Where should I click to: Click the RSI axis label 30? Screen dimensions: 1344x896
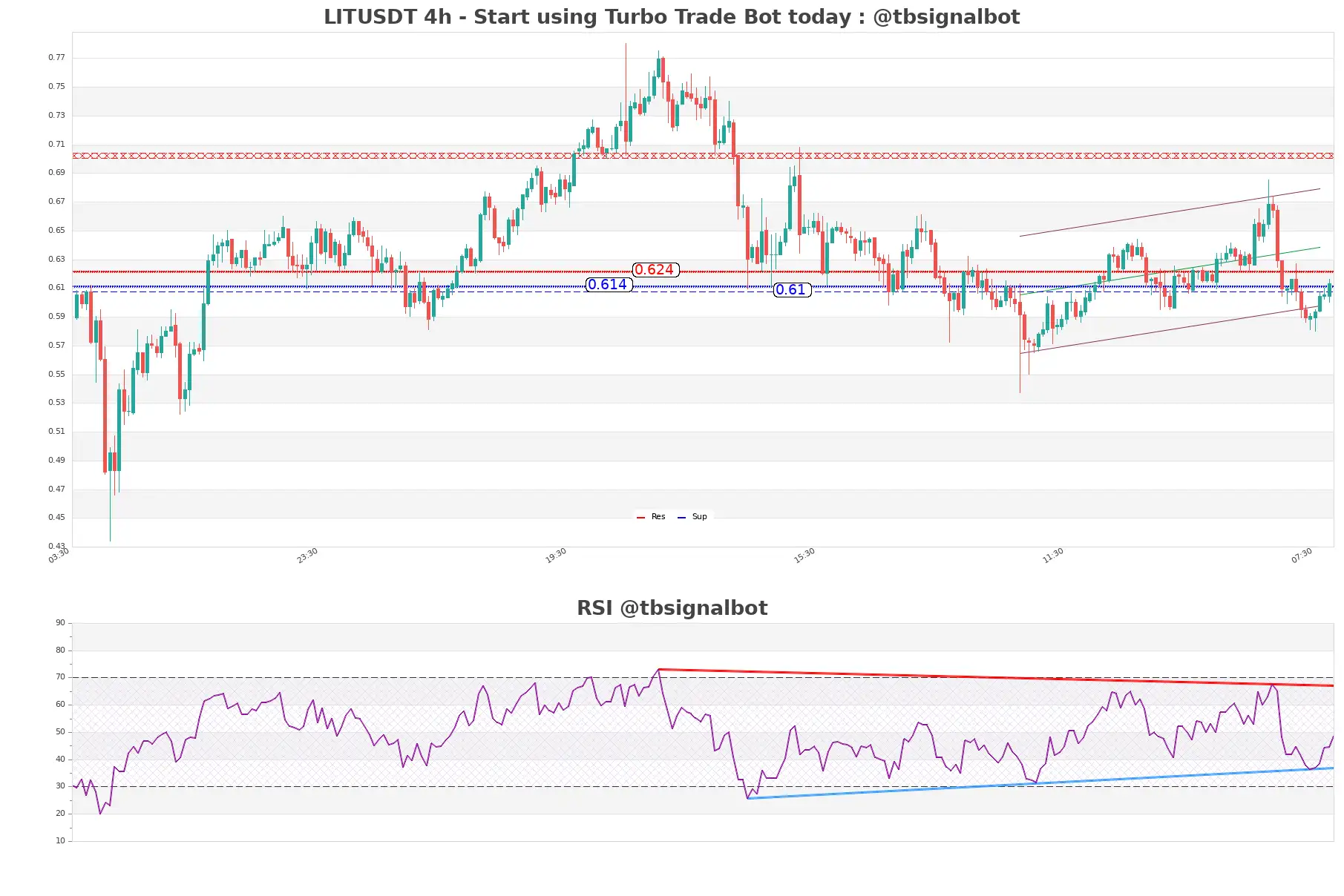(x=60, y=786)
